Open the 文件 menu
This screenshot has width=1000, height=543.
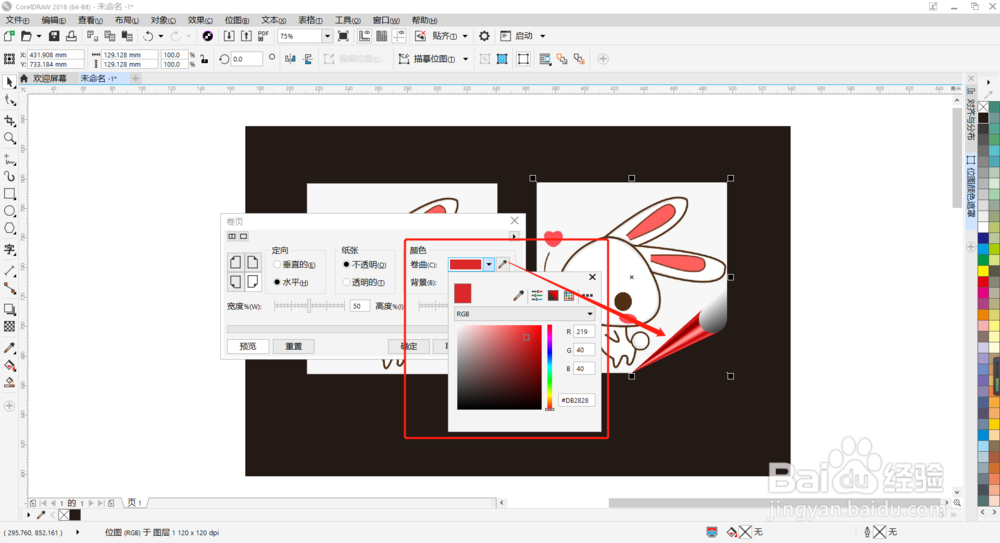click(17, 20)
